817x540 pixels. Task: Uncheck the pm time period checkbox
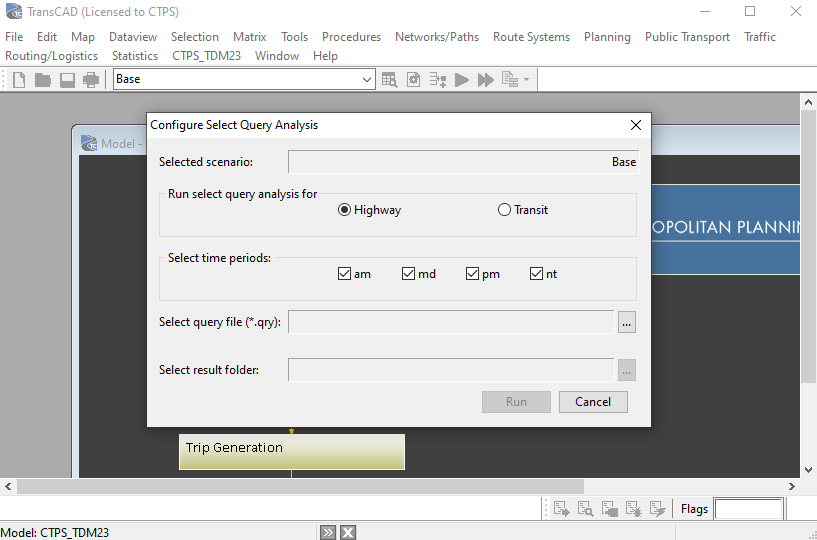click(472, 274)
